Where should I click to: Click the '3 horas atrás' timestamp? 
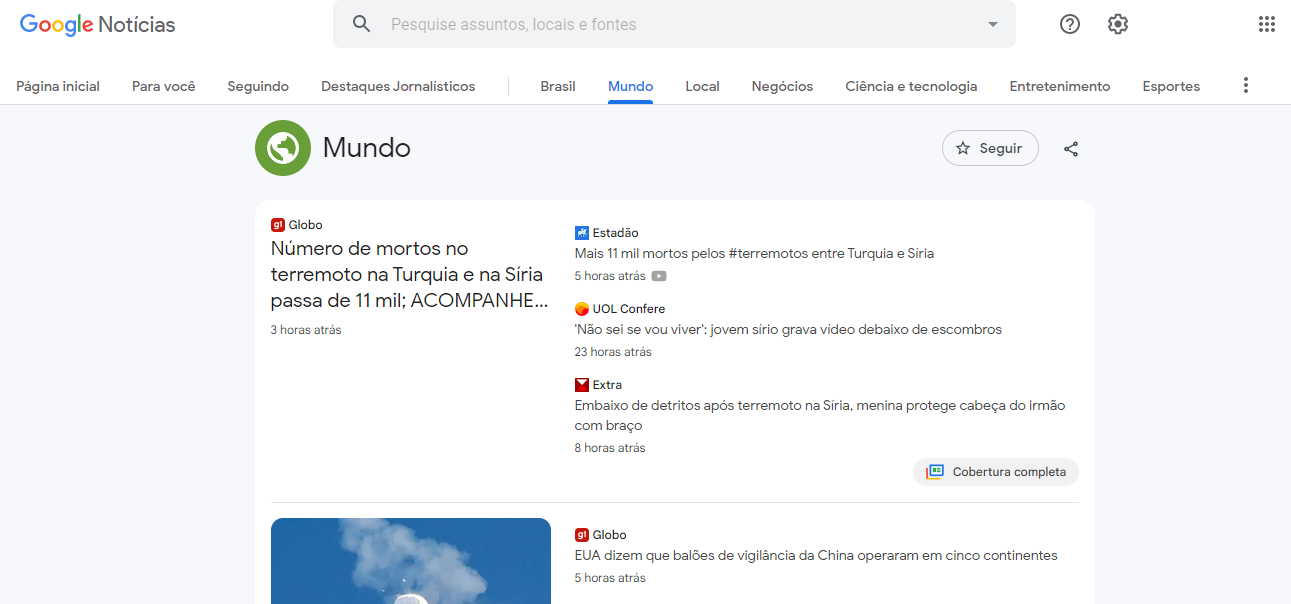[x=306, y=330]
